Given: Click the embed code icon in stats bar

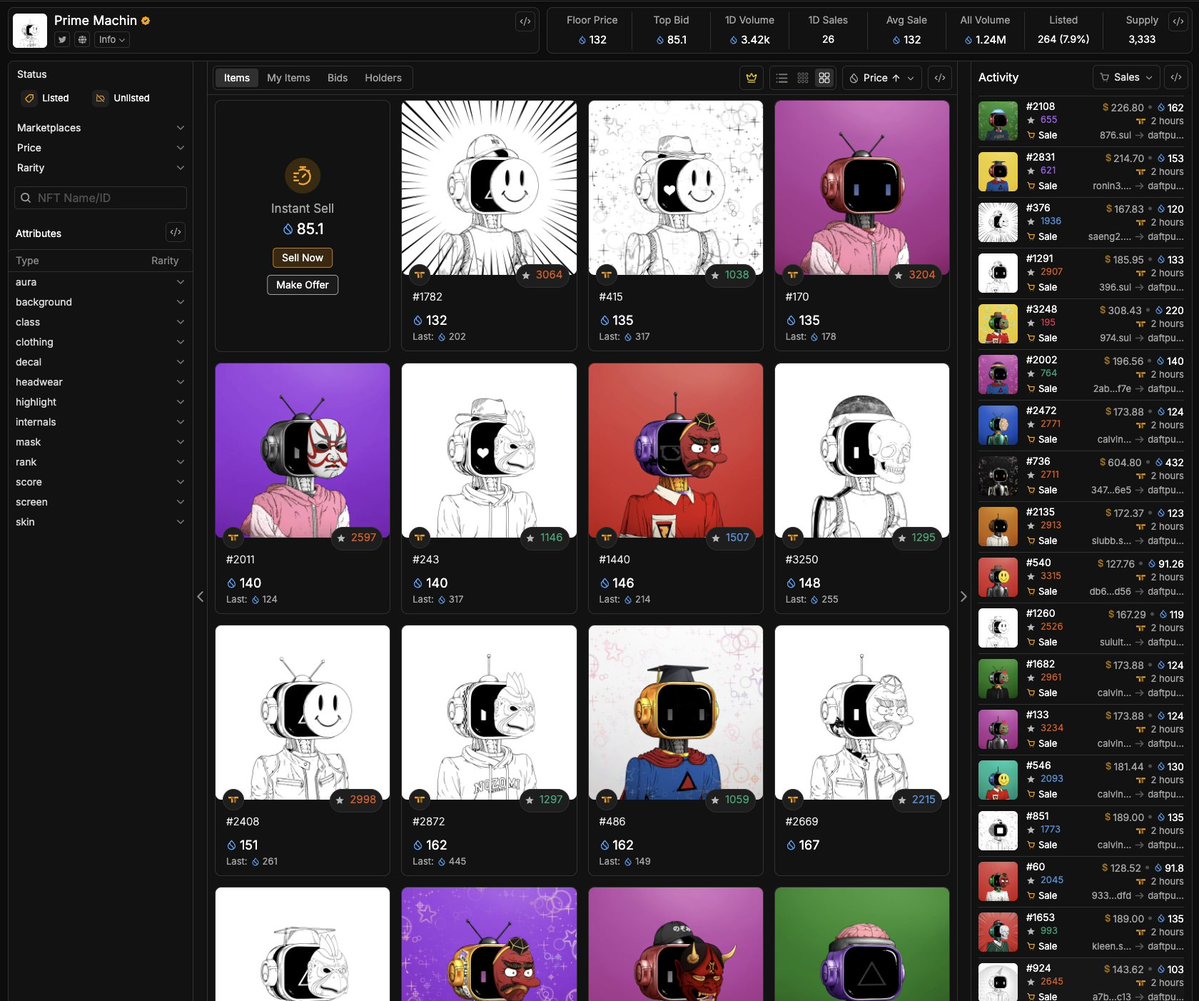Looking at the screenshot, I should coord(1178,21).
